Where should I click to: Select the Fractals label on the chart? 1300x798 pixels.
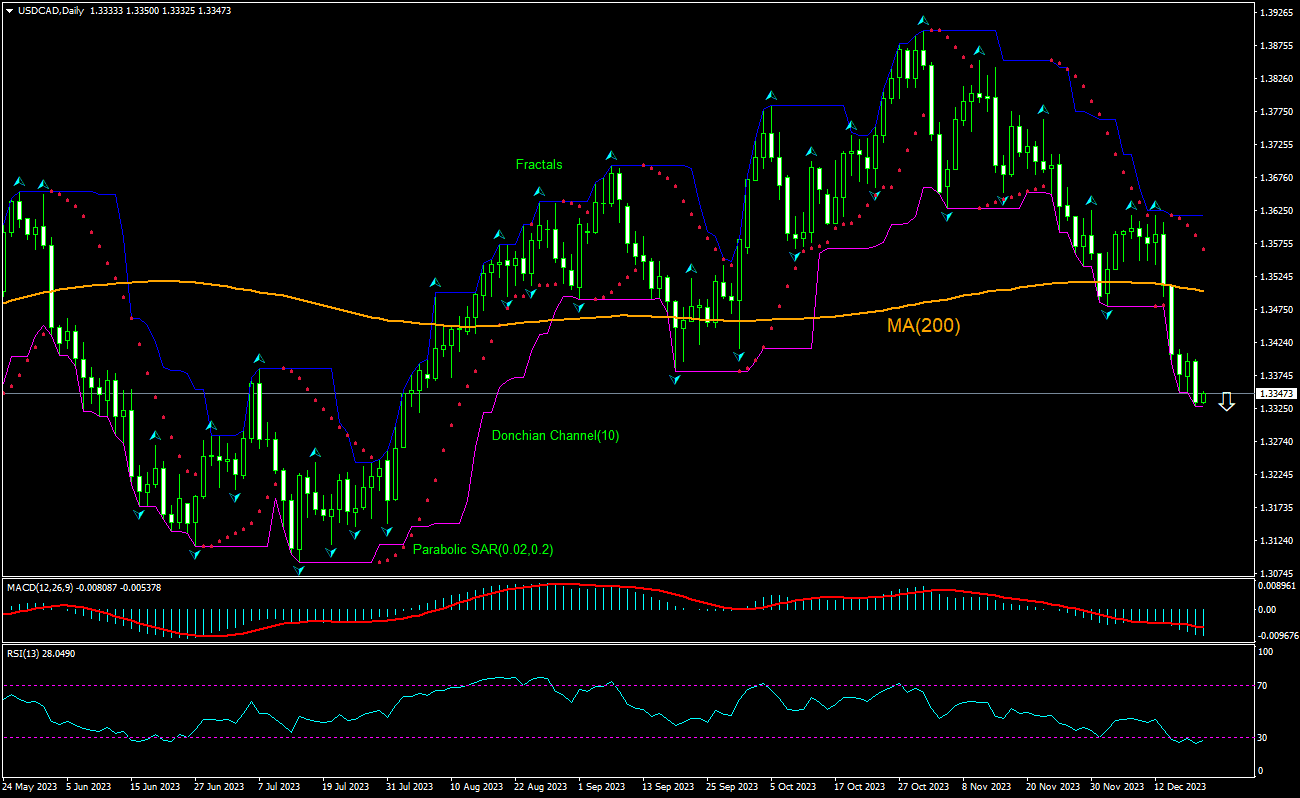[x=538, y=164]
